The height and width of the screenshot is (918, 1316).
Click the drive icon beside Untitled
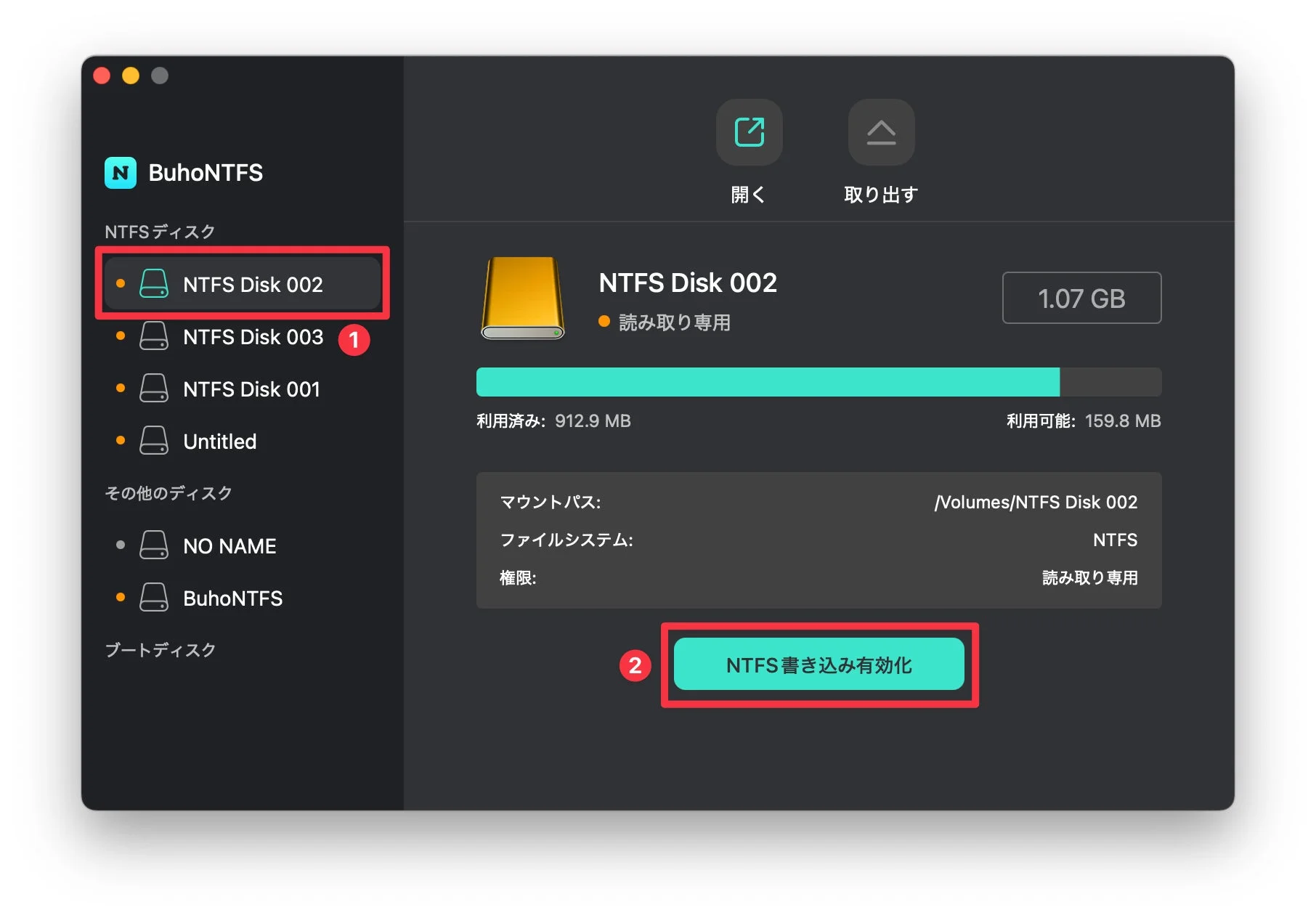coord(154,442)
